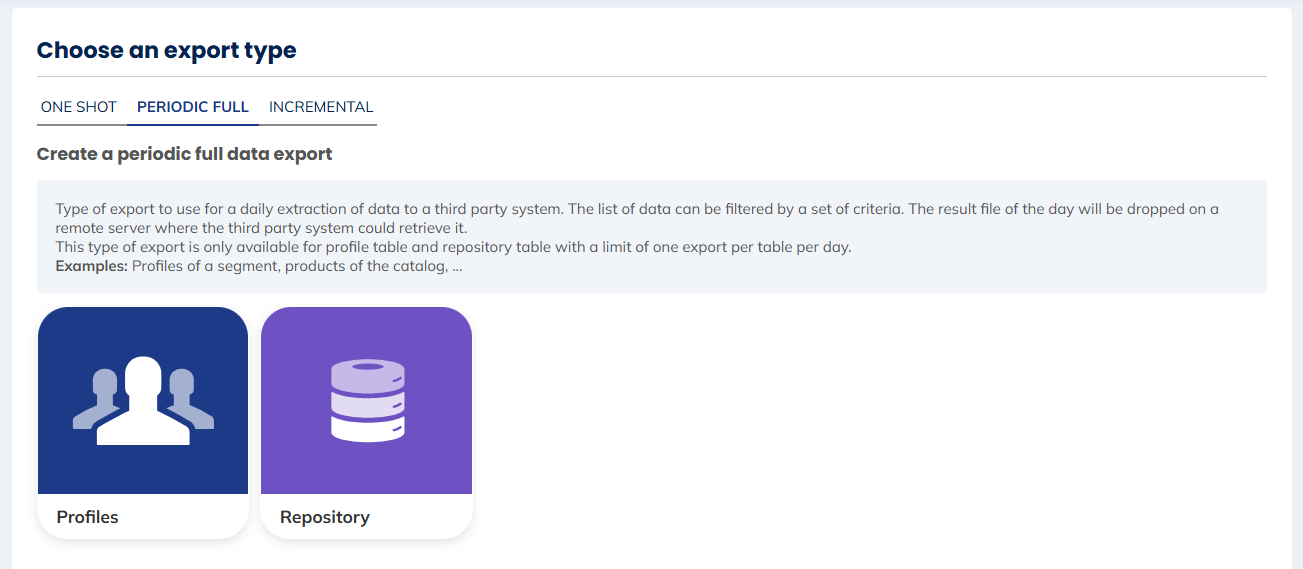The image size is (1303, 569).
Task: Click the Repository database stack icon
Action: coord(367,400)
